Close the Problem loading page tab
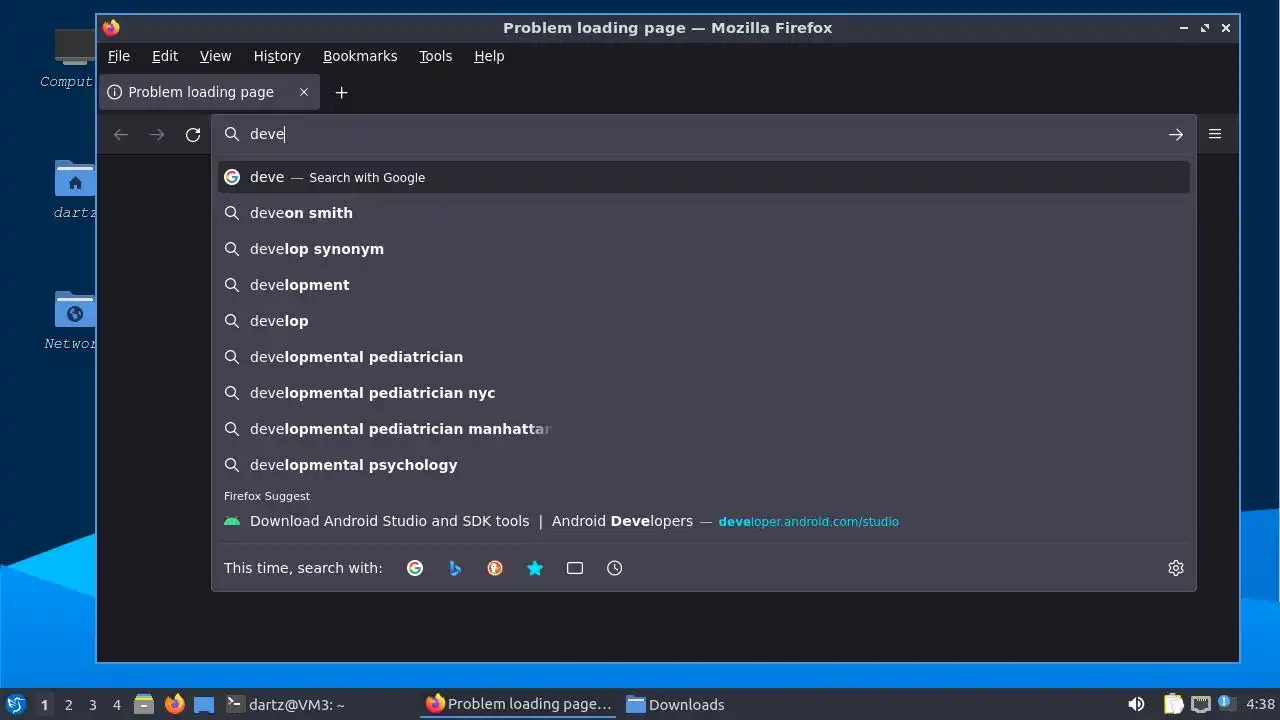The width and height of the screenshot is (1280, 720). pos(304,92)
